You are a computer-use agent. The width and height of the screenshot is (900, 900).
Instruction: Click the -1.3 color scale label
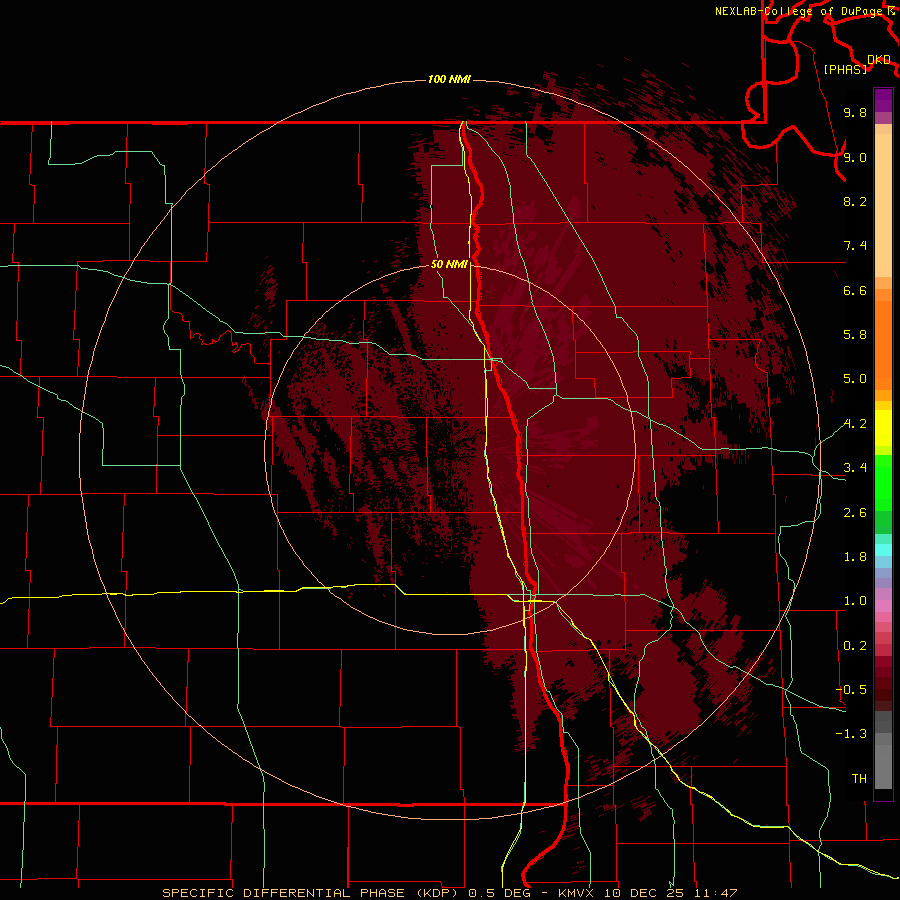click(851, 734)
